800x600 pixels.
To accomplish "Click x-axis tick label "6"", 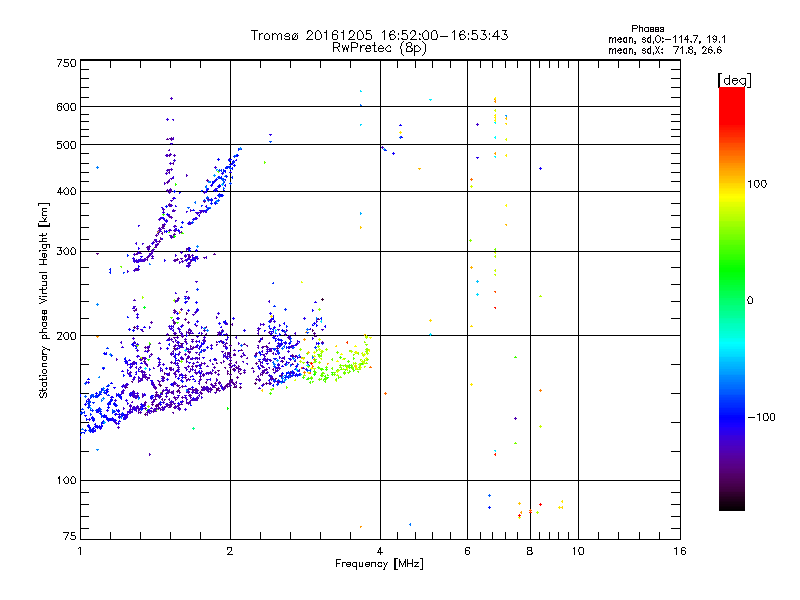I will pos(467,551).
